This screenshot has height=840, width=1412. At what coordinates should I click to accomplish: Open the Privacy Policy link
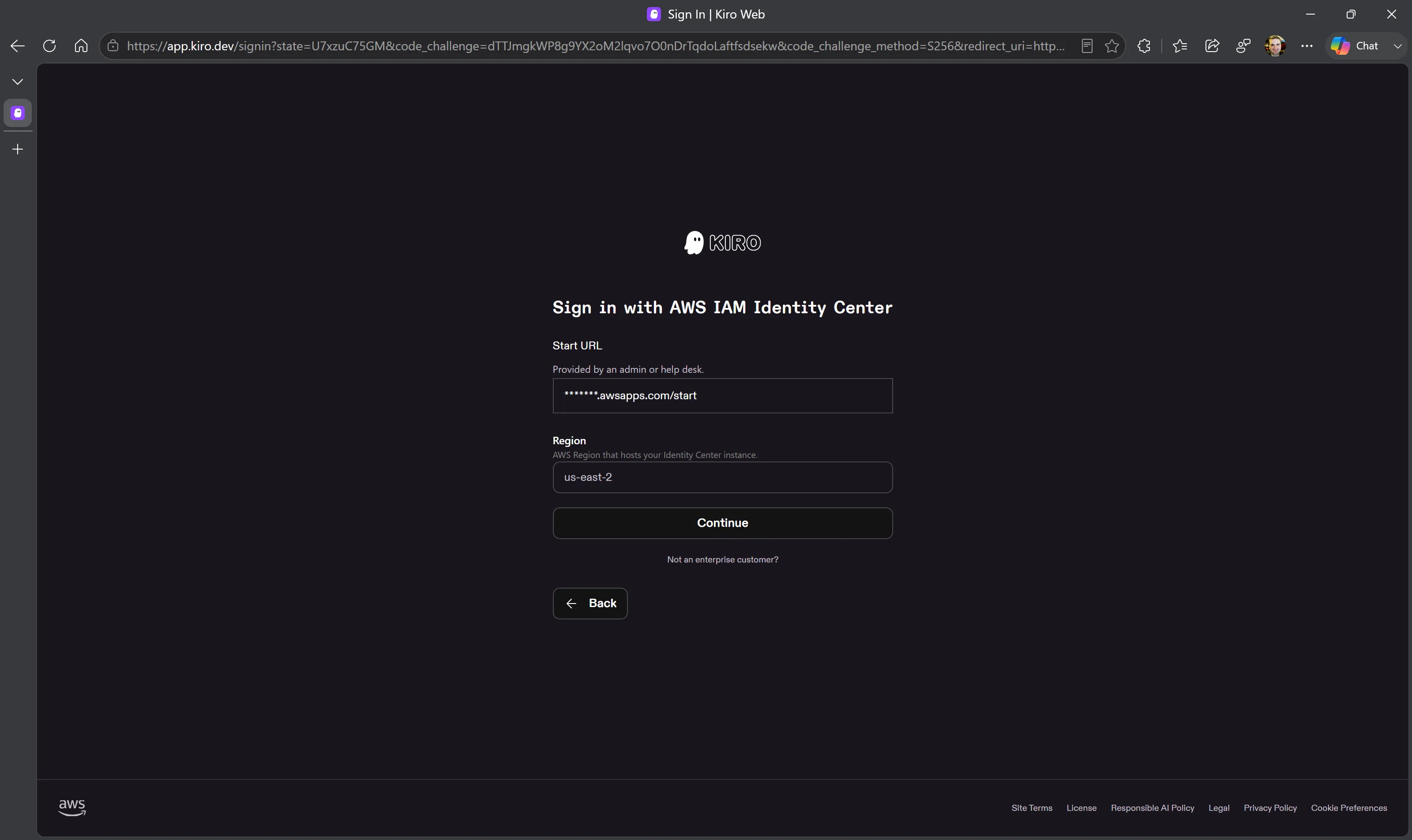pyautogui.click(x=1270, y=808)
